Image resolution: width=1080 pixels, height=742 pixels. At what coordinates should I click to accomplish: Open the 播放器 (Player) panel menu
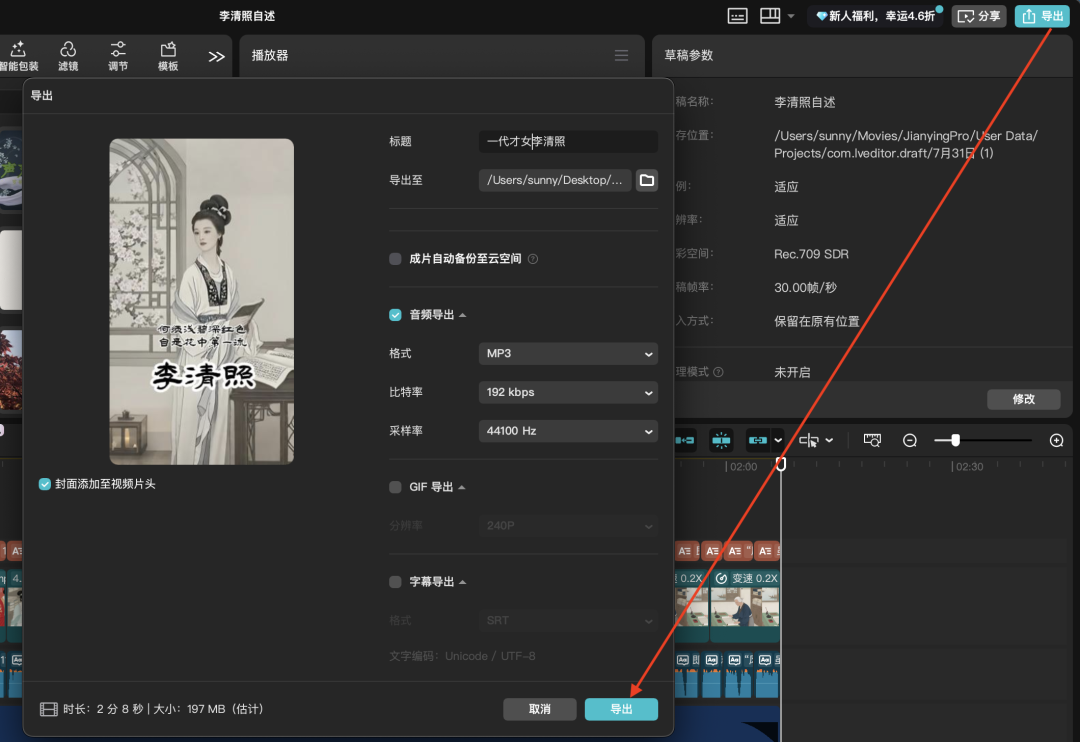coord(620,56)
